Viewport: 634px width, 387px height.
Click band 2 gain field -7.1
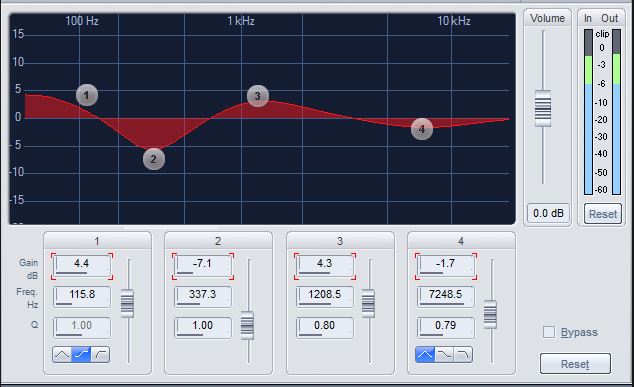pyautogui.click(x=203, y=266)
